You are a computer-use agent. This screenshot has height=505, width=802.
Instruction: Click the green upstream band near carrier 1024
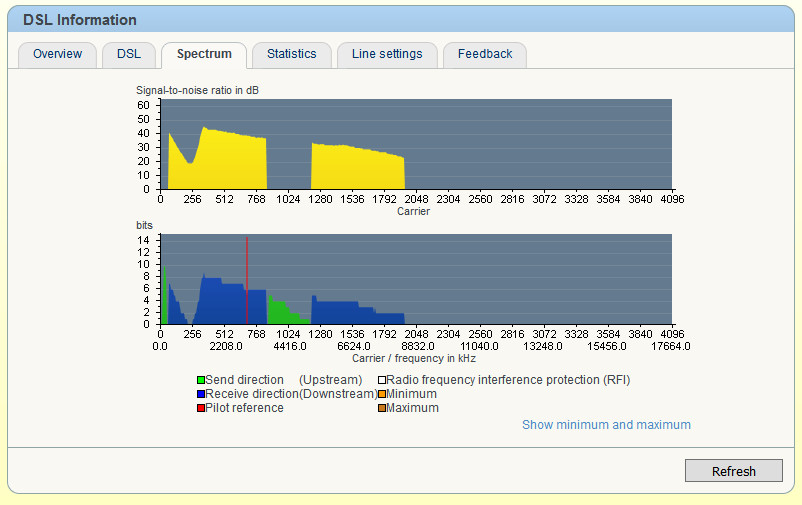(x=283, y=312)
